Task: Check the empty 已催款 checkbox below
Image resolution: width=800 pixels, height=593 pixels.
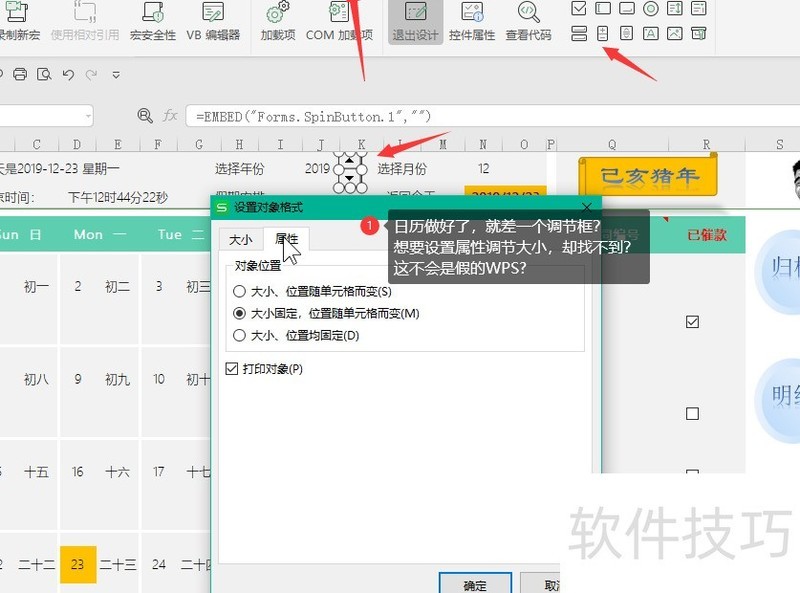Action: click(x=692, y=413)
